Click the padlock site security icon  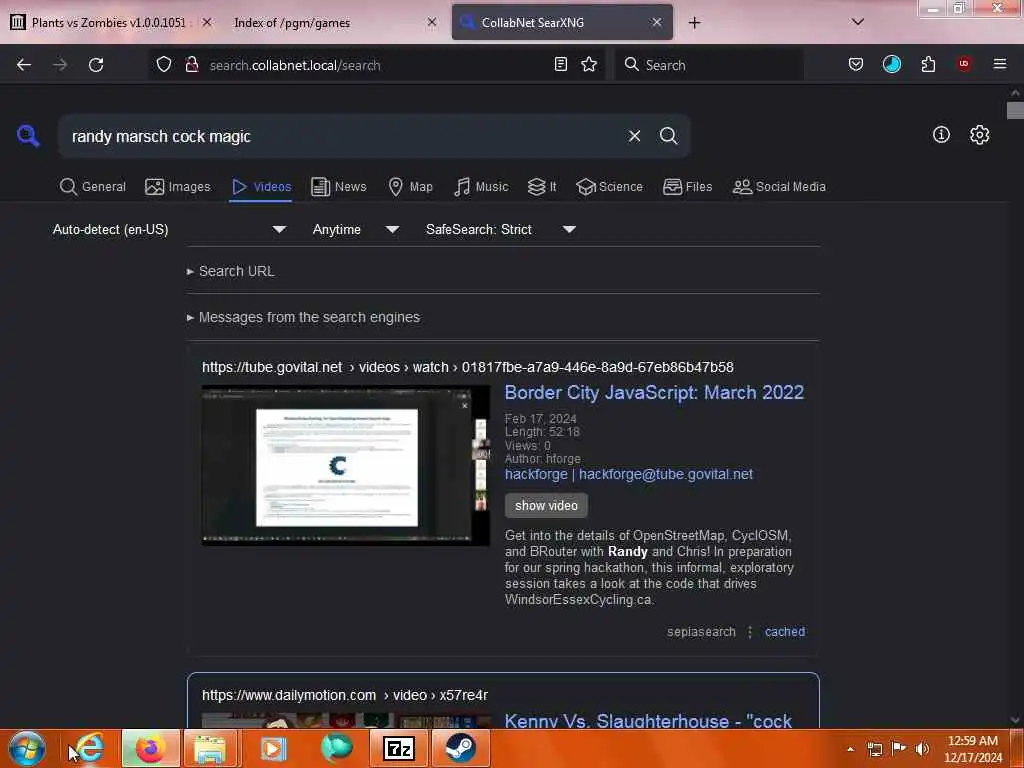point(192,65)
